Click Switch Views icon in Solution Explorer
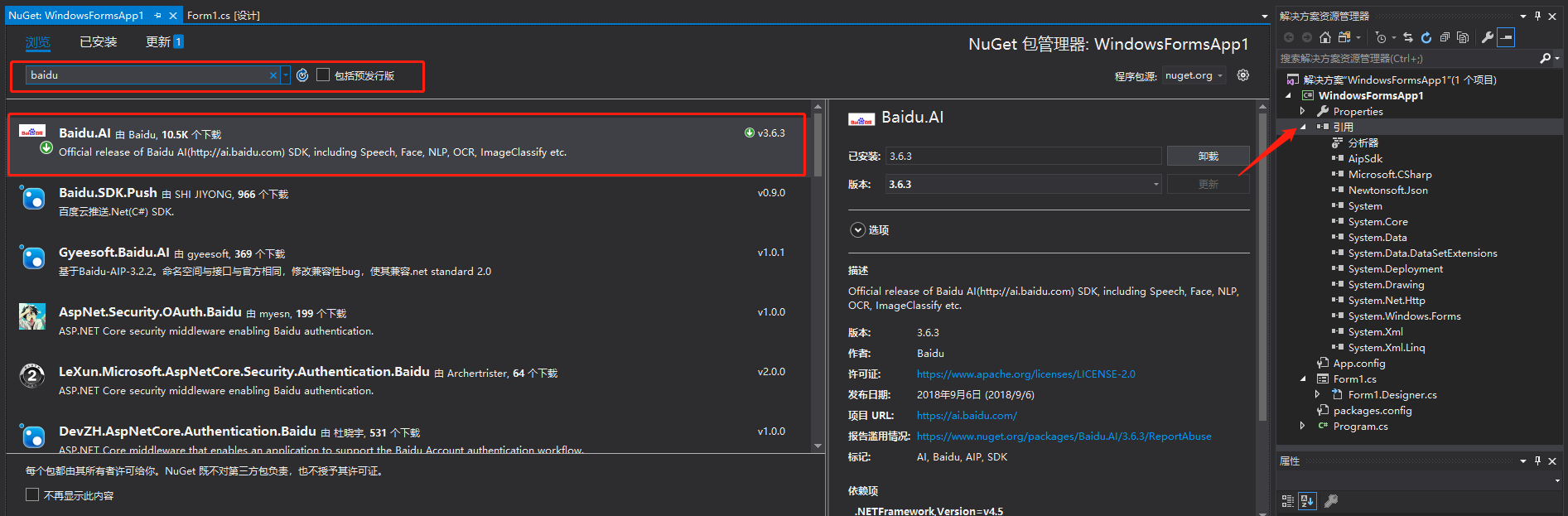Image resolution: width=1568 pixels, height=516 pixels. pyautogui.click(x=1345, y=37)
